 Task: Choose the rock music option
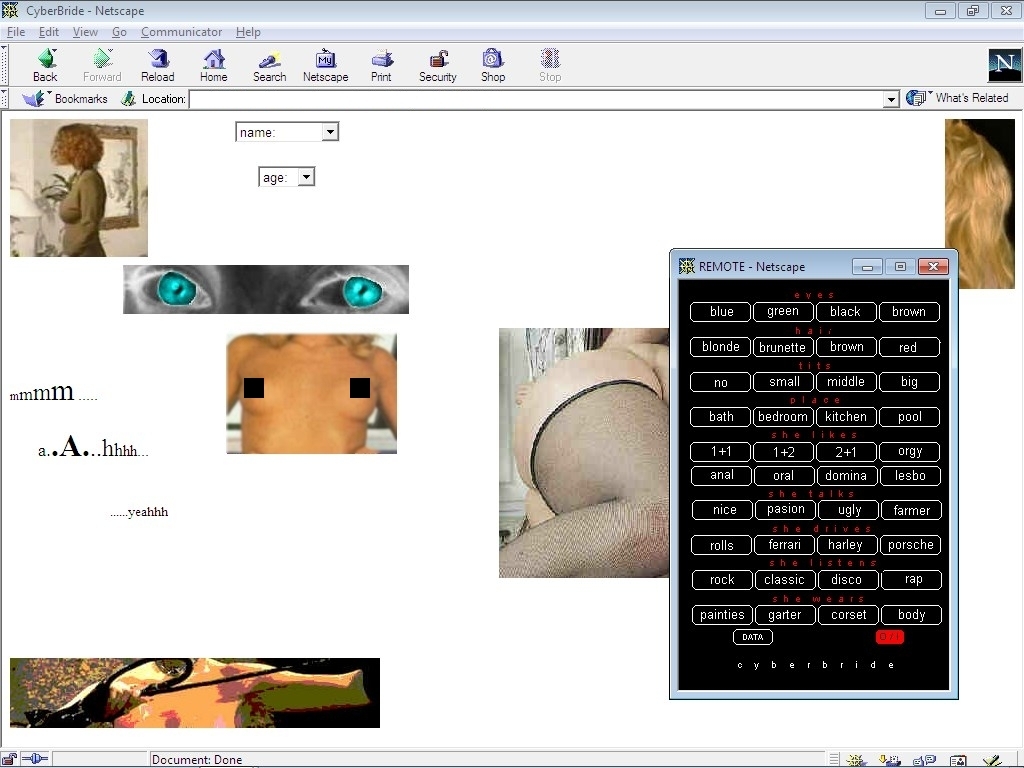coord(722,580)
